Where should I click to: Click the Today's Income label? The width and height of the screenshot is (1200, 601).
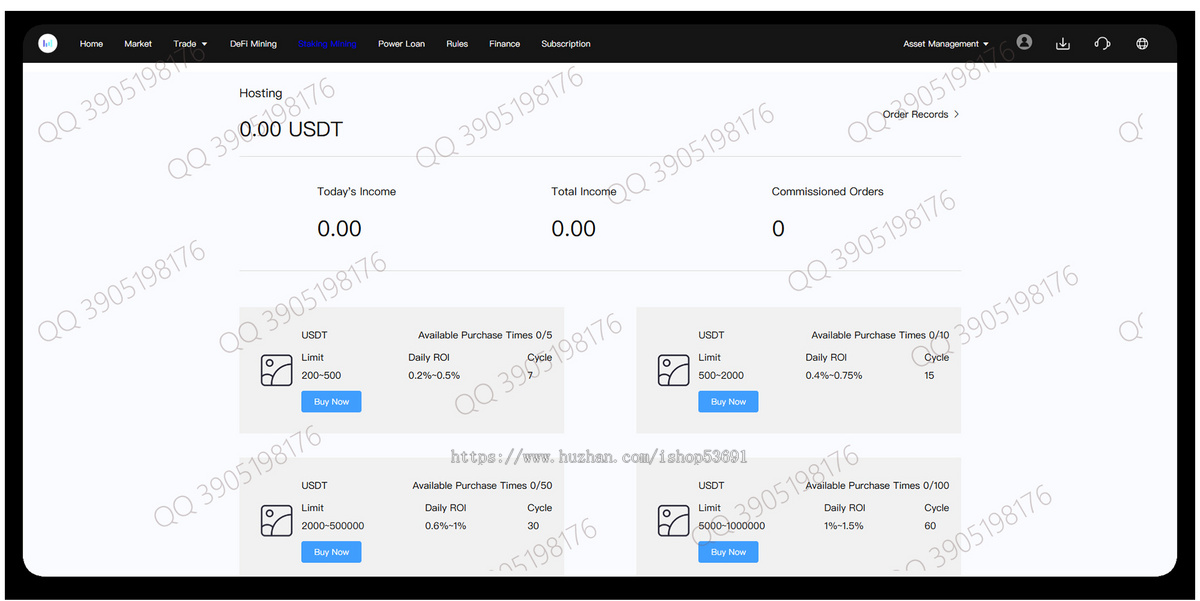pos(356,191)
